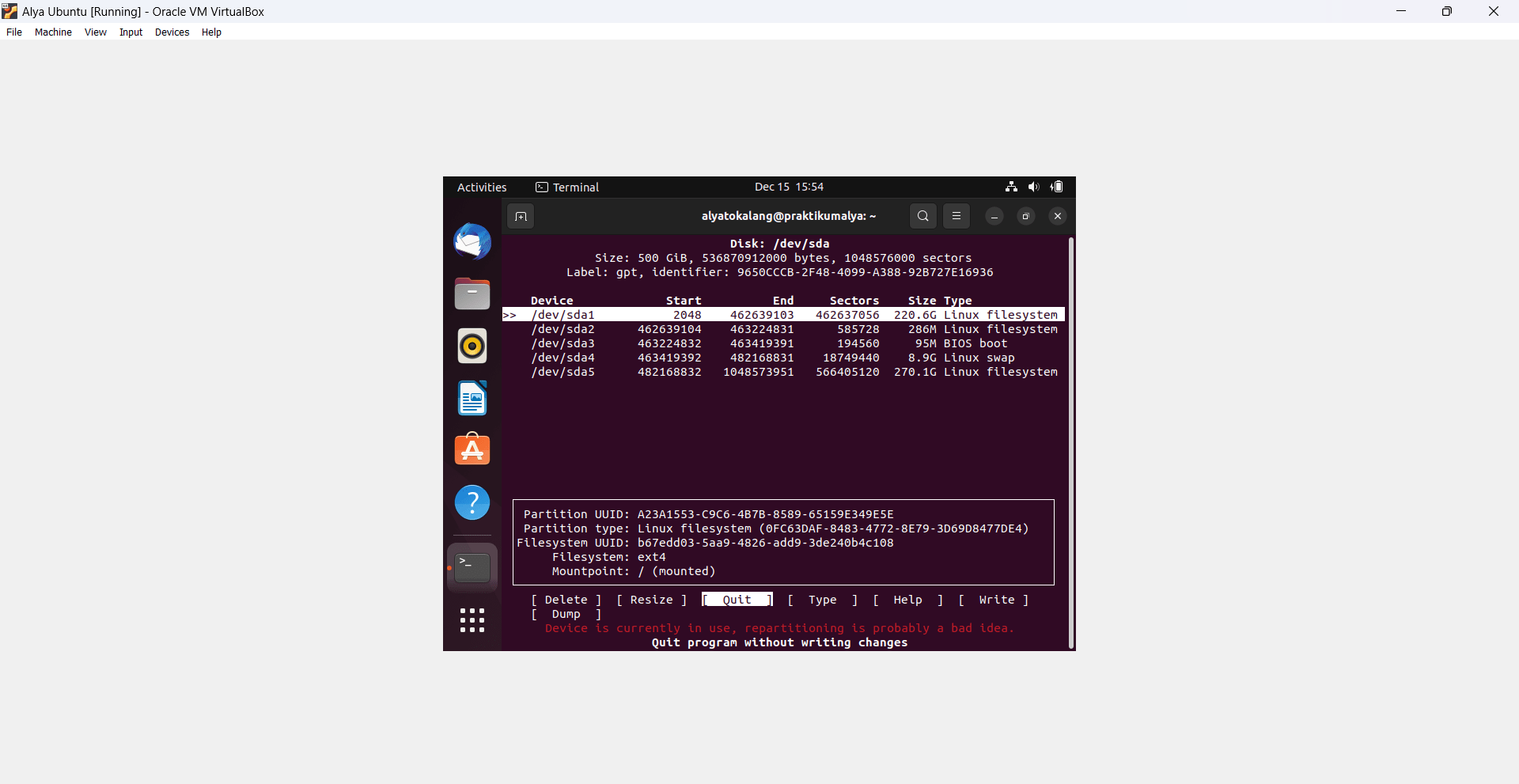
Task: Open the volume speaker icon
Action: 1033,187
